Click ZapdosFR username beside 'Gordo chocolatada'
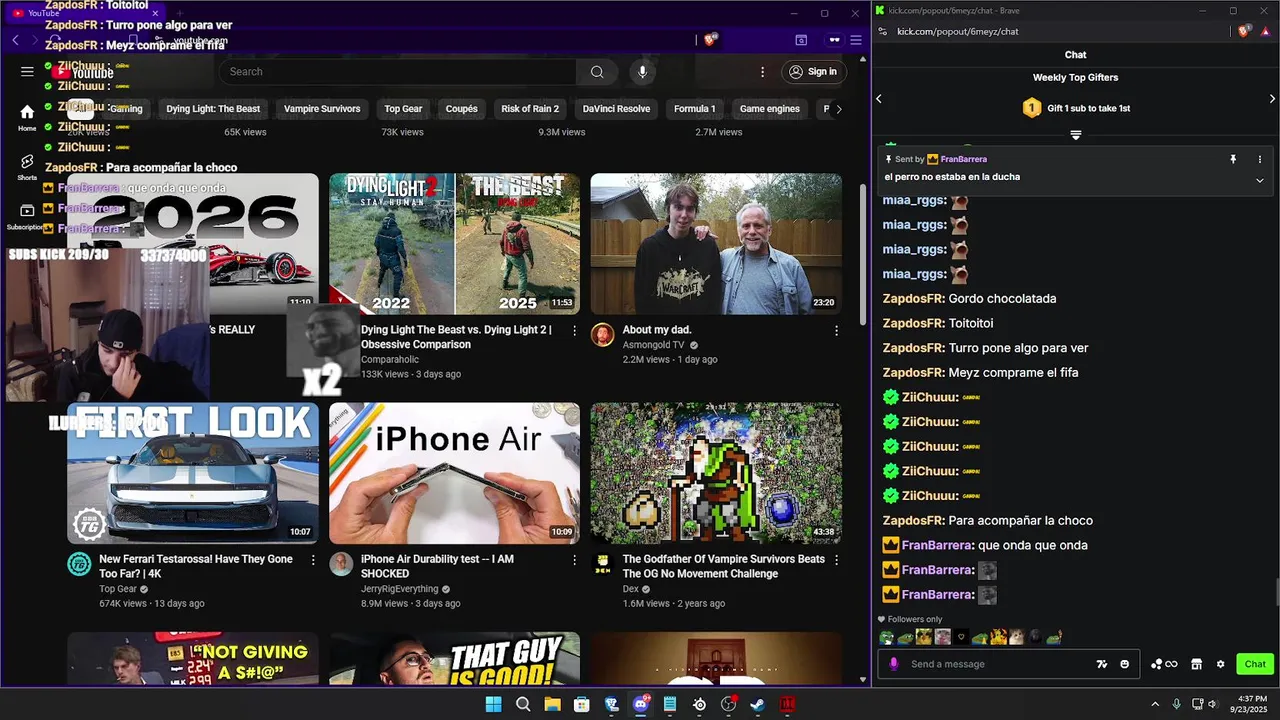The width and height of the screenshot is (1280, 720). 913,298
